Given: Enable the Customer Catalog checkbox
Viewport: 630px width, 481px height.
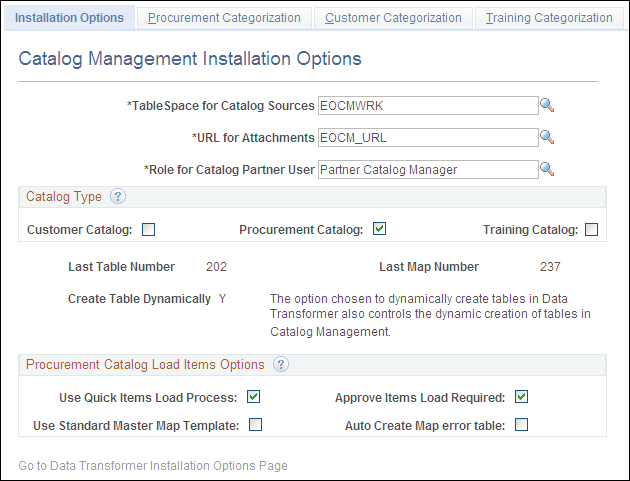Looking at the screenshot, I should click(x=149, y=229).
